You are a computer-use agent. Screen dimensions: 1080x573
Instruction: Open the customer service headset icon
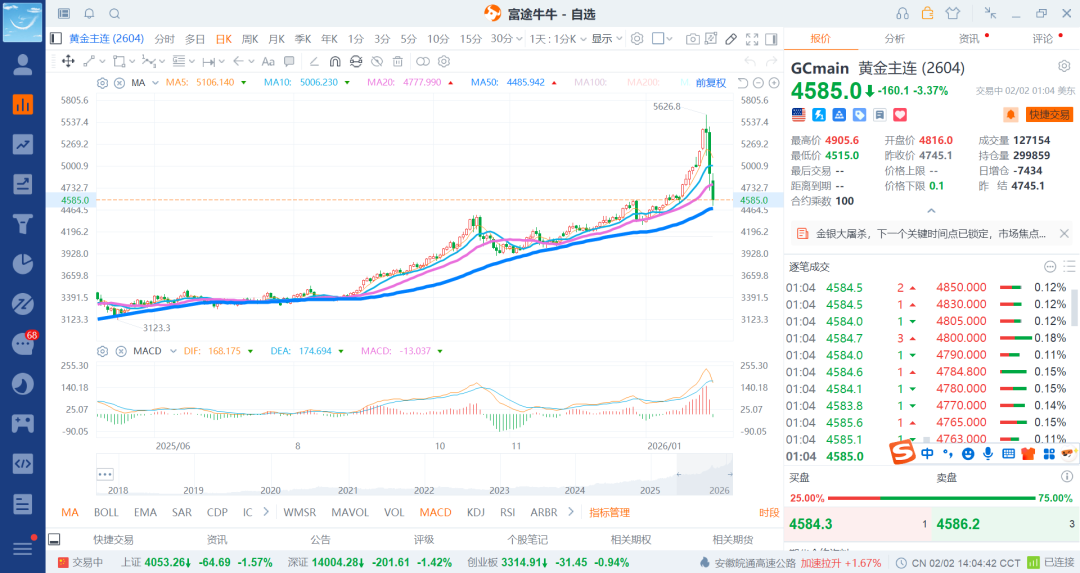tap(902, 13)
